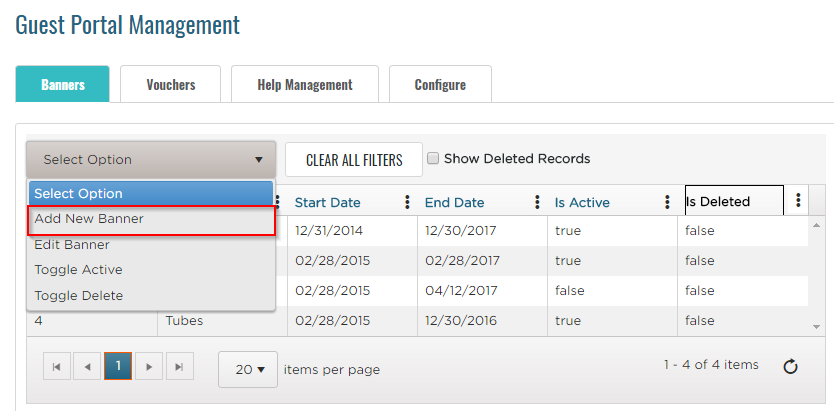Open Is Deleted column menu icon
Image resolution: width=834 pixels, height=411 pixels.
797,201
